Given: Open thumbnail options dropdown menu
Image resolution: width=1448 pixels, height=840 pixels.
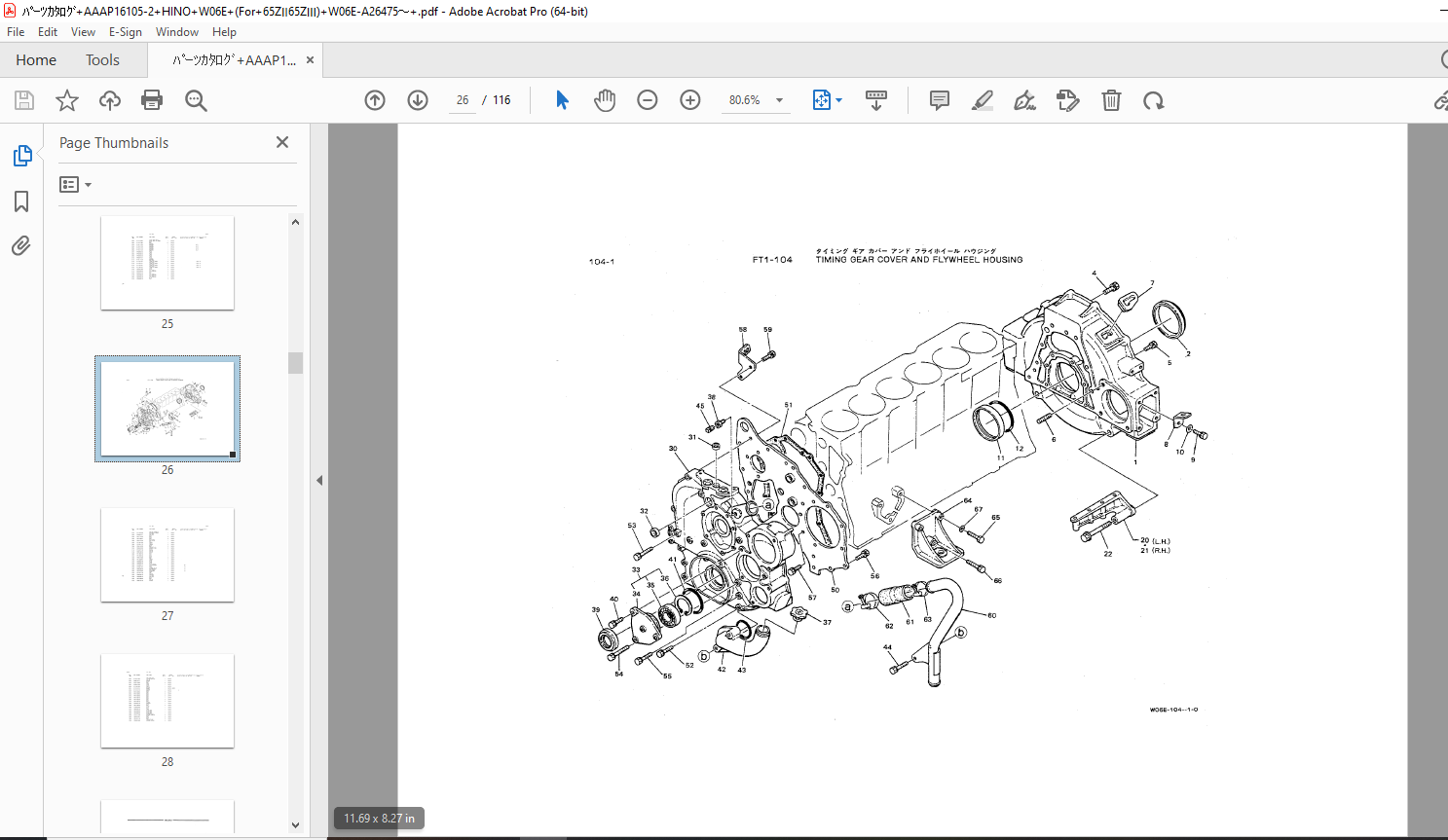Looking at the screenshot, I should (75, 185).
